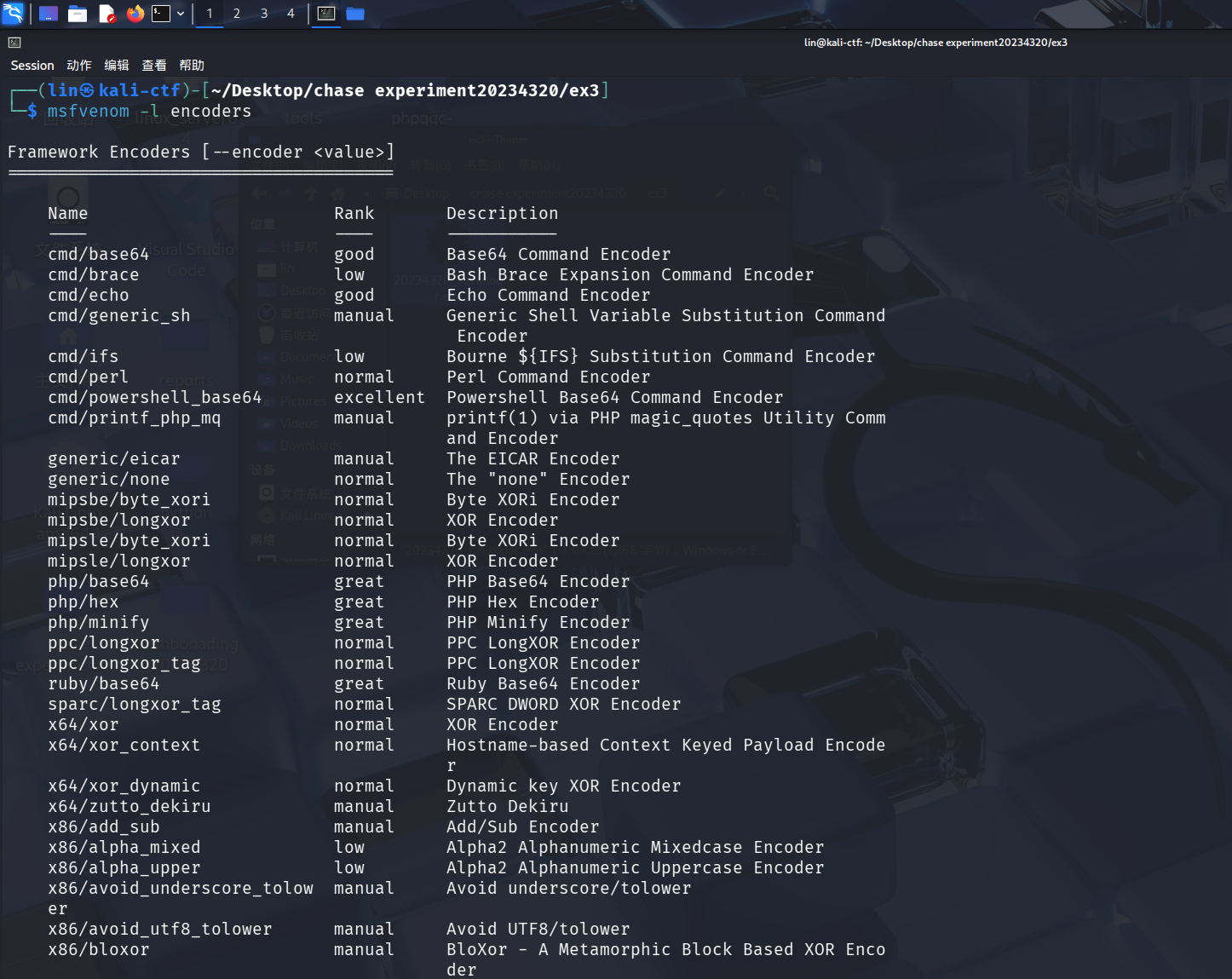1232x979 pixels.
Task: Click the 'Bash Brace Expansion Command Encoder' description
Action: [x=630, y=275]
